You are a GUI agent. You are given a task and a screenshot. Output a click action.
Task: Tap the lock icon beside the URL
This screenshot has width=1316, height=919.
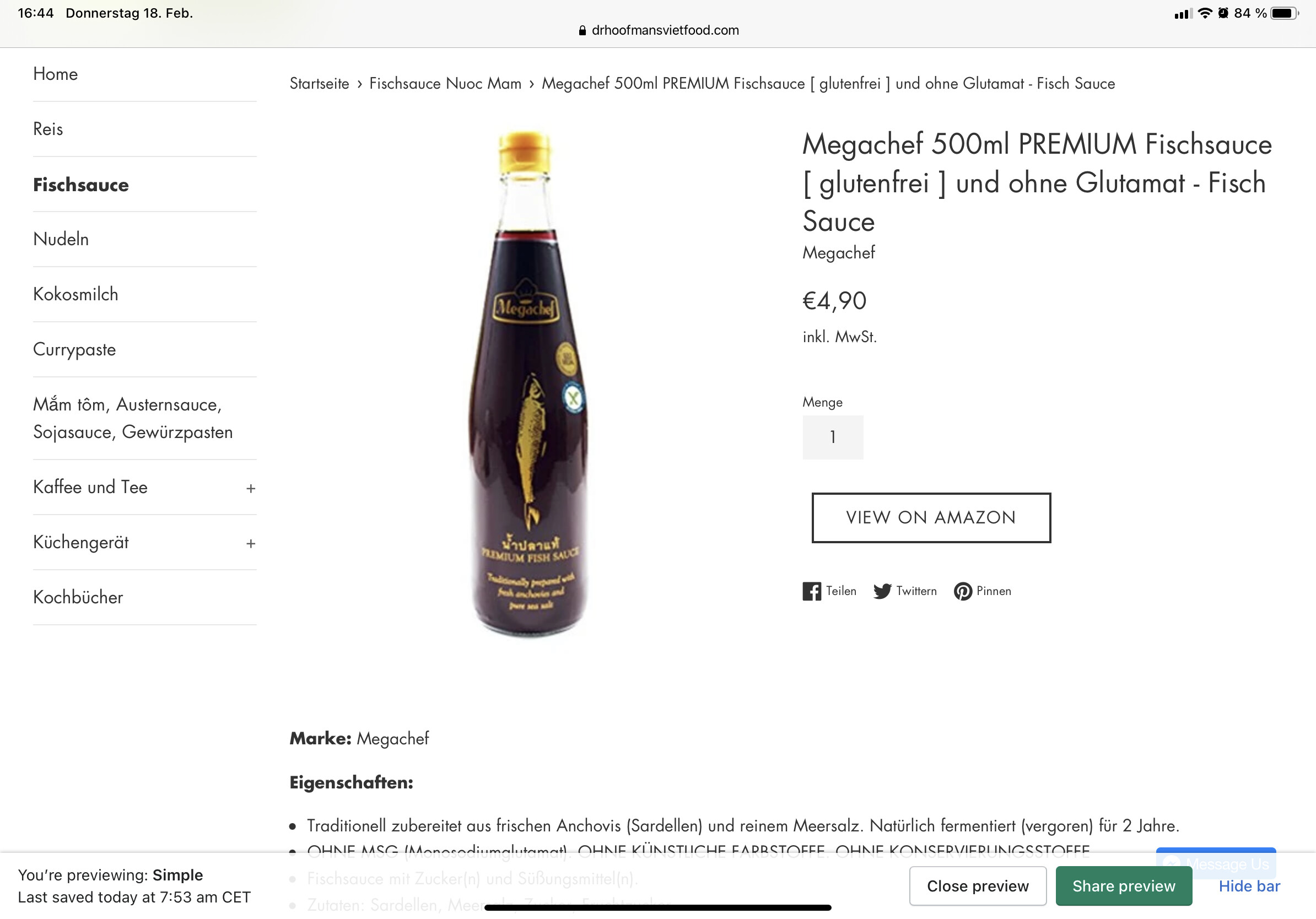click(583, 30)
